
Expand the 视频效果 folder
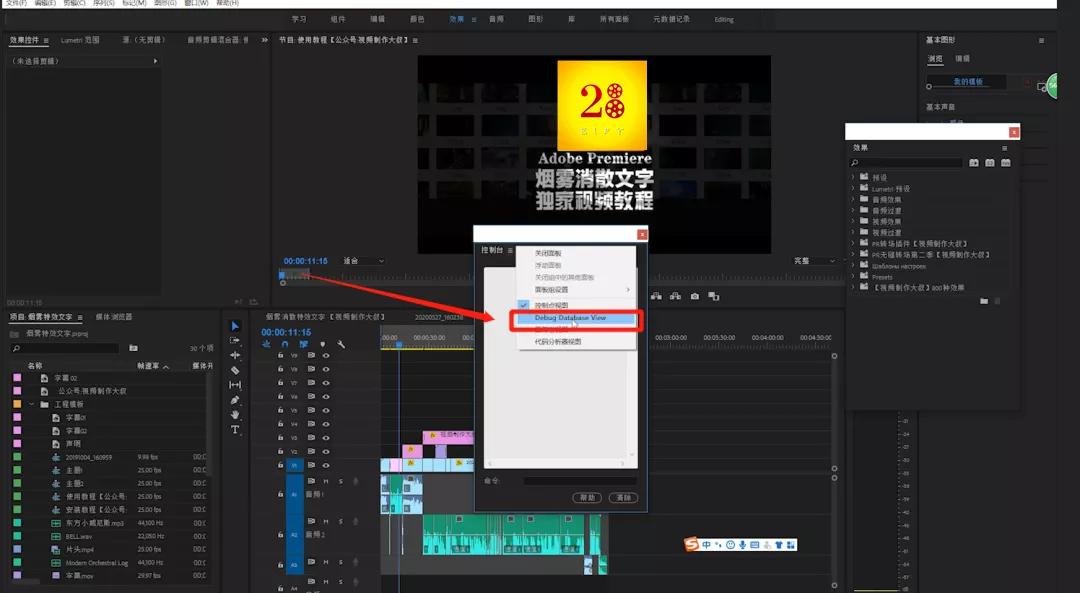[x=853, y=221]
